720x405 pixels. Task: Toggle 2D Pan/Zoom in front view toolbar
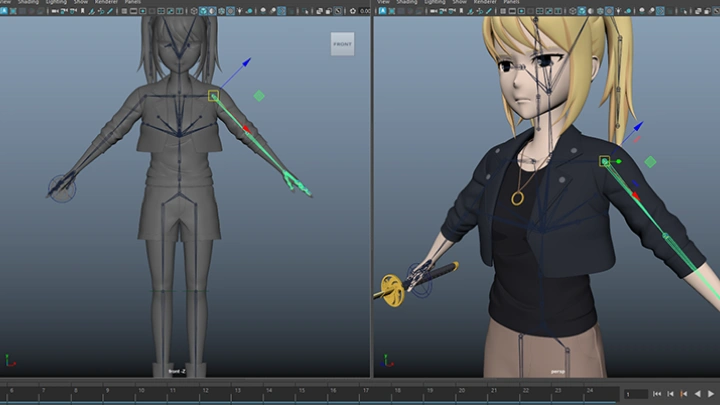tap(101, 11)
